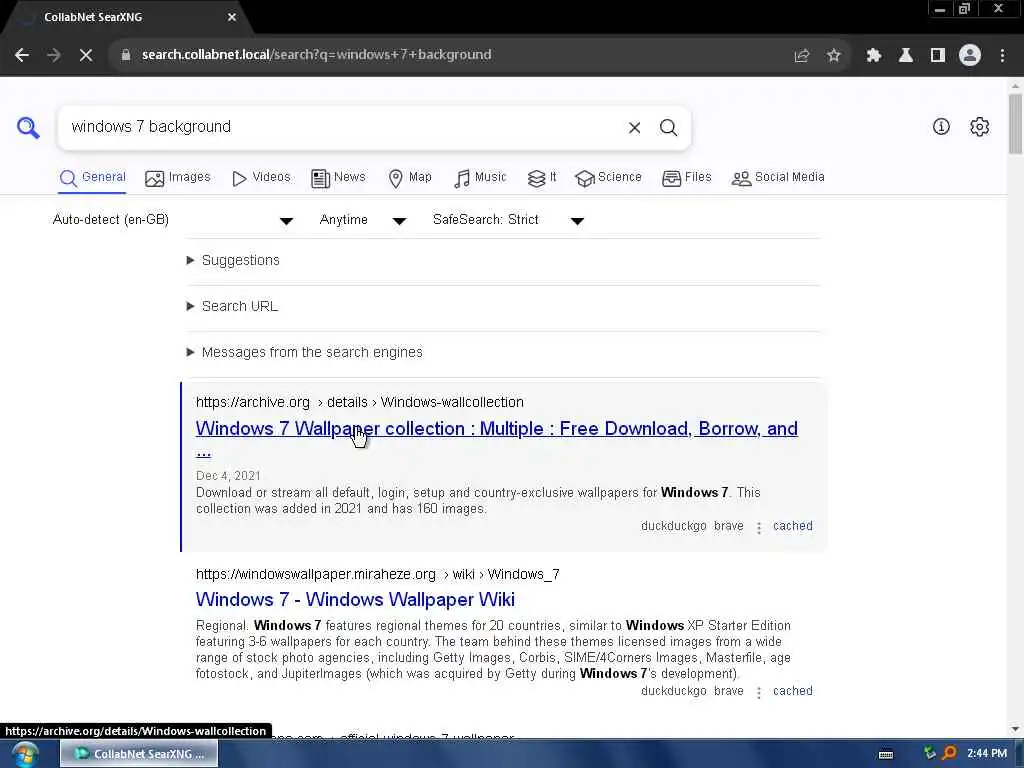Screen dimensions: 1024x768
Task: Open Windows 7 Wallpaper collection result link
Action: tap(496, 429)
